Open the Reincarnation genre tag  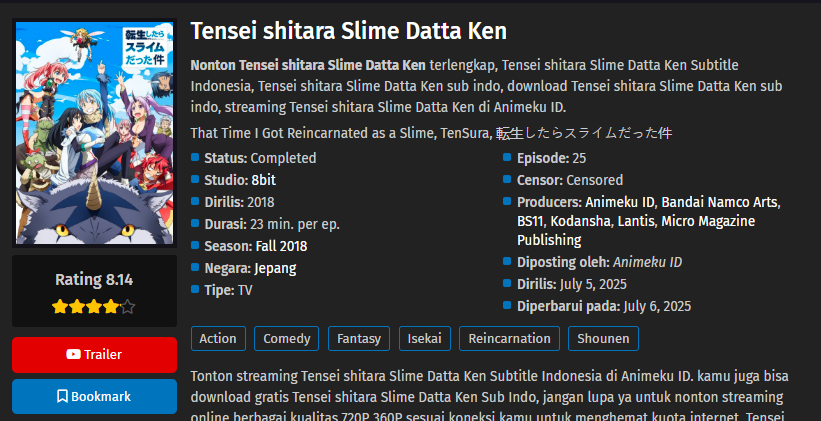point(509,339)
